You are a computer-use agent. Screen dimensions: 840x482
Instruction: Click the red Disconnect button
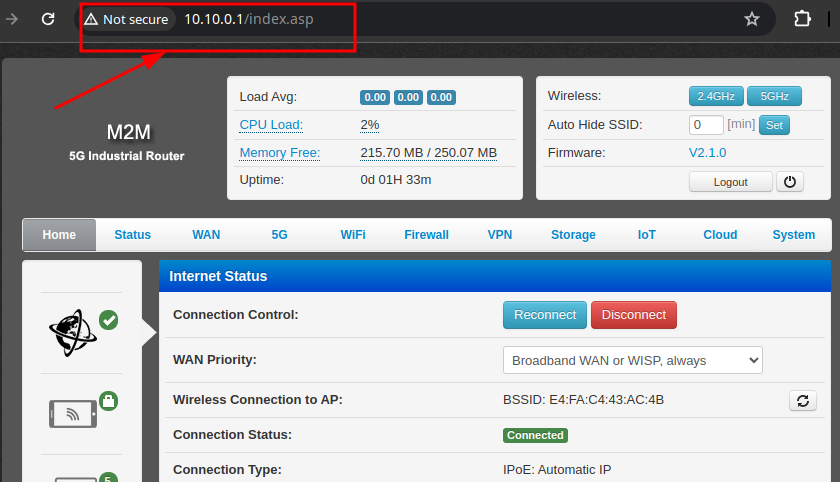pos(634,315)
